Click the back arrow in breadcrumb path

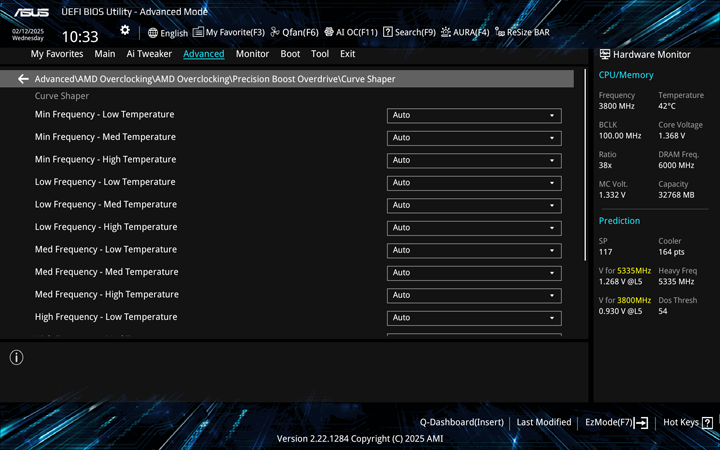tap(23, 79)
